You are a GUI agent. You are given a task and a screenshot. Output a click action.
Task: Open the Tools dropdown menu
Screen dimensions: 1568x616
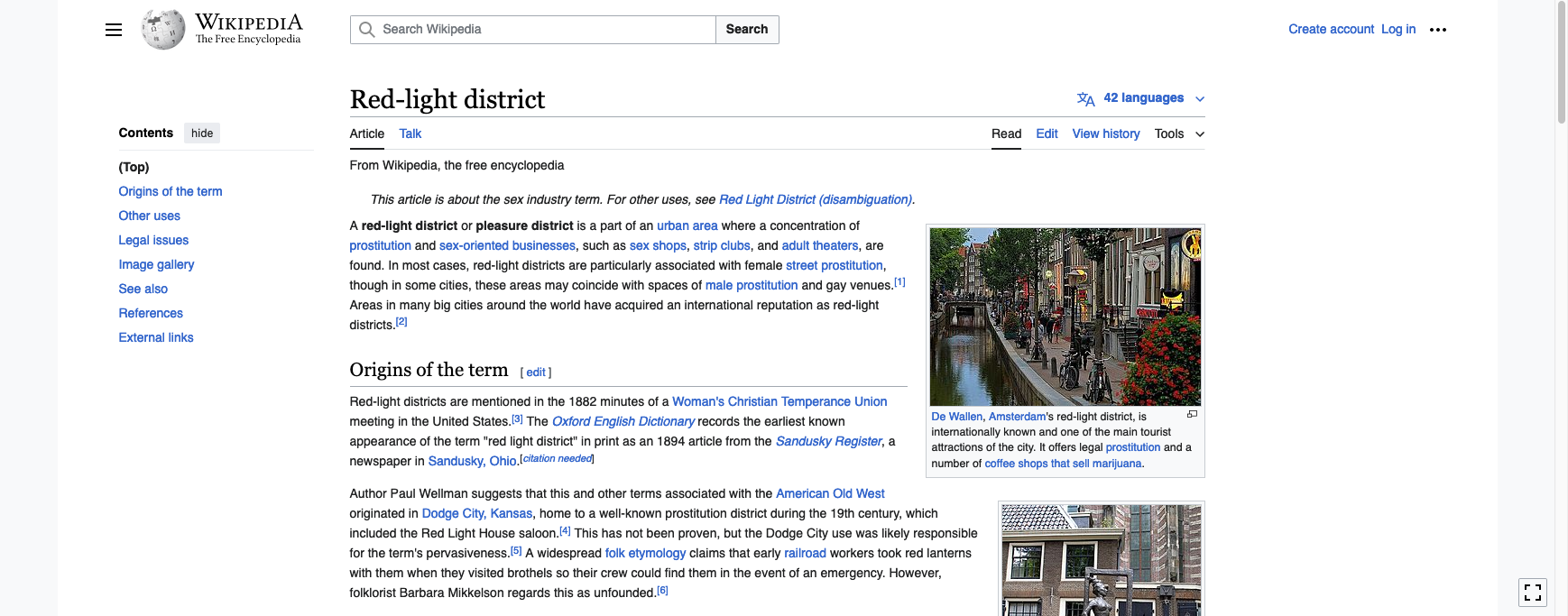point(1178,133)
